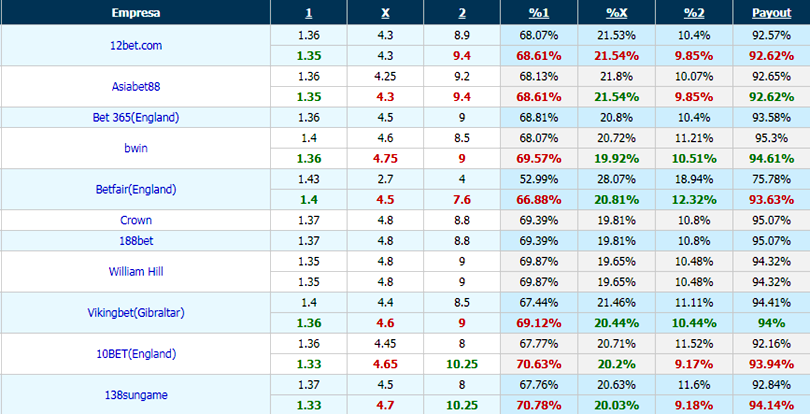Image resolution: width=810 pixels, height=414 pixels.
Task: Select the 4.45 draw odds for 10BET
Action: pos(385,344)
